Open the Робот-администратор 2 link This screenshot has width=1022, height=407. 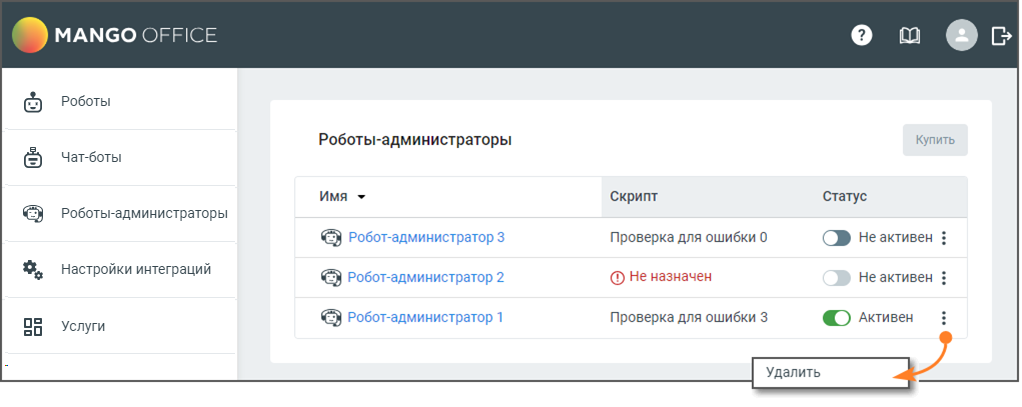point(426,277)
